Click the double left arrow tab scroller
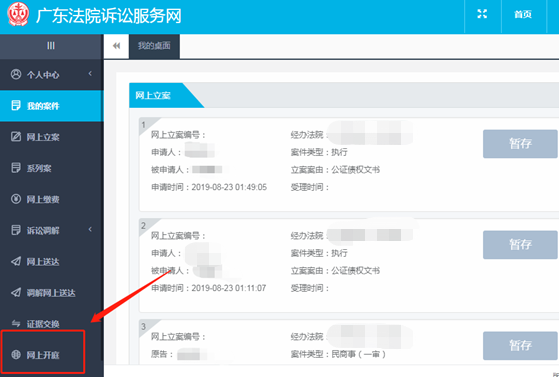Image resolution: width=559 pixels, height=378 pixels. [116, 46]
